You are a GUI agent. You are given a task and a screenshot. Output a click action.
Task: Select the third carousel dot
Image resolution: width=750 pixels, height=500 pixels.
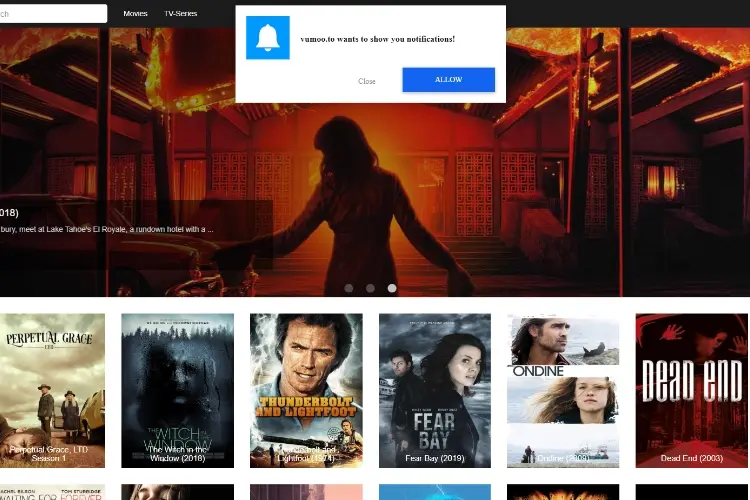click(x=392, y=288)
